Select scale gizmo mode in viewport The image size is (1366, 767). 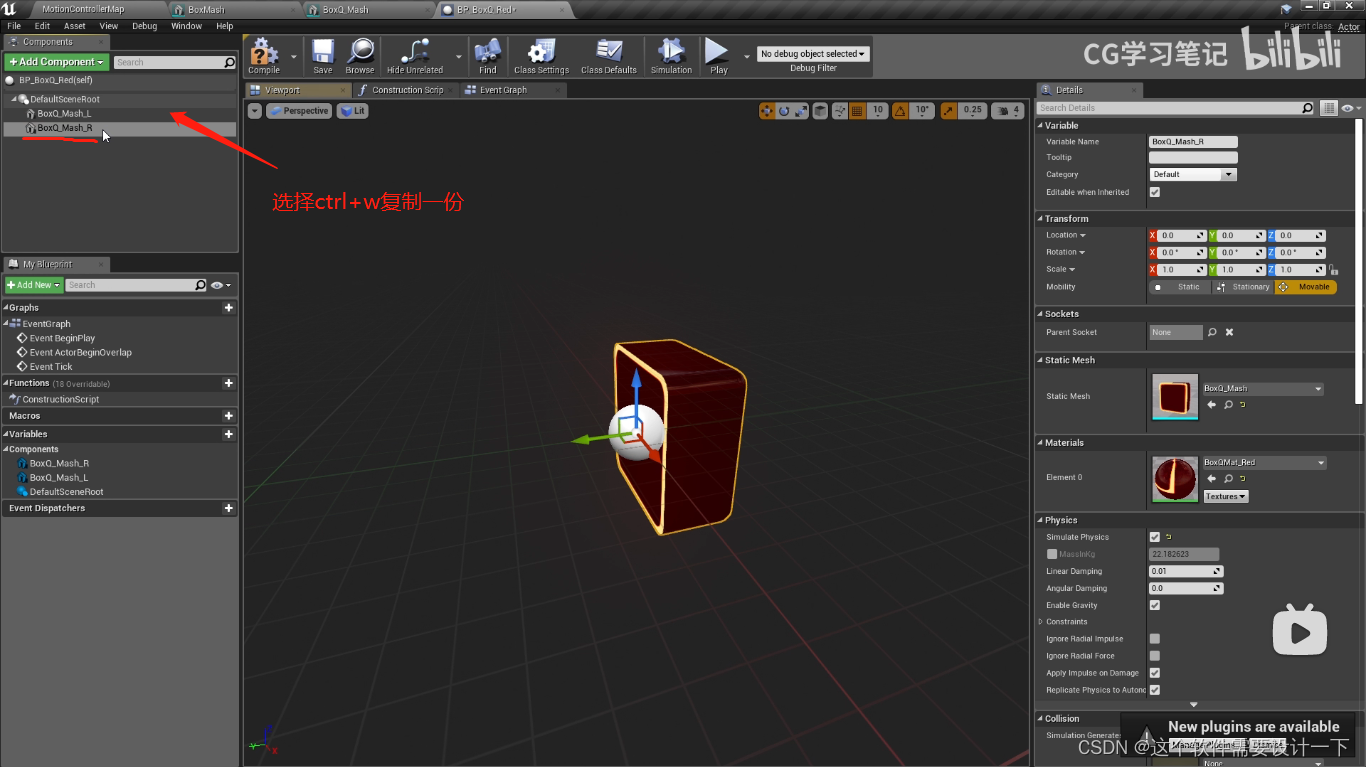click(800, 111)
